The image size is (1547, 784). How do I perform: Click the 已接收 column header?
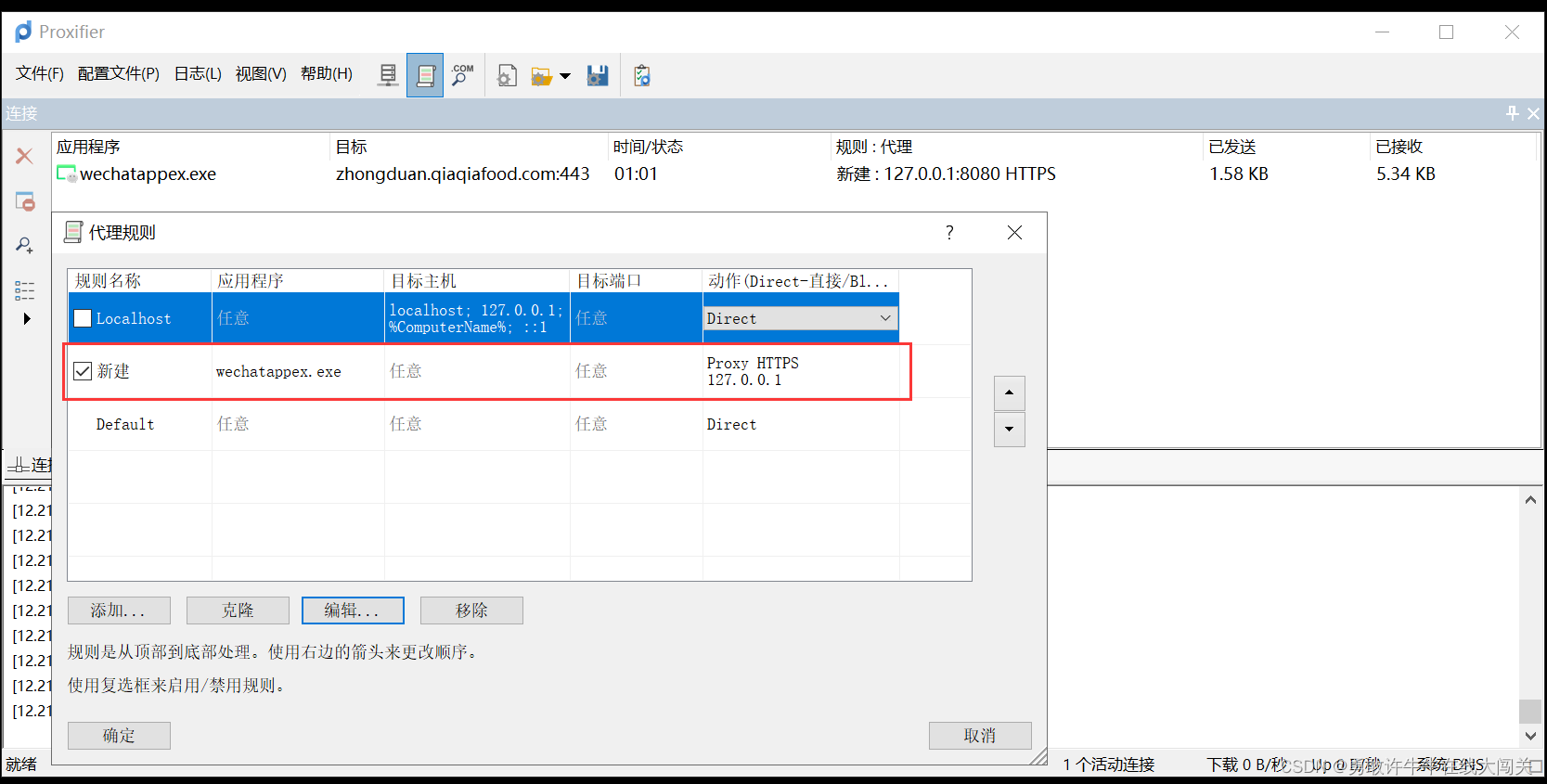[1453, 147]
